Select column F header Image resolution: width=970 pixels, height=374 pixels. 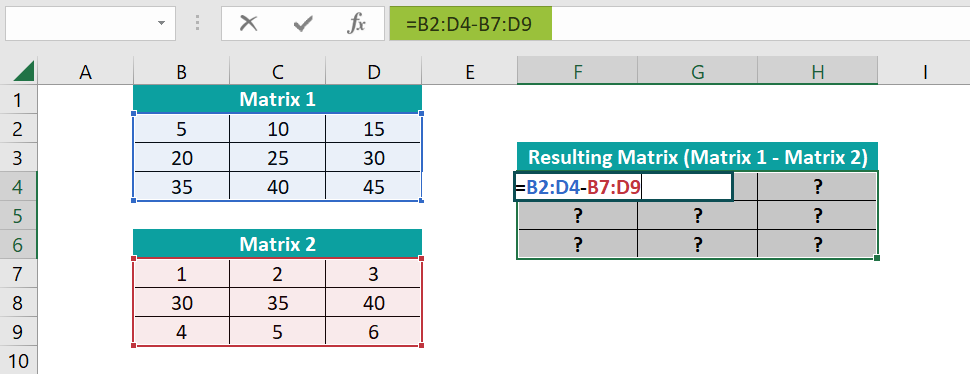[577, 72]
